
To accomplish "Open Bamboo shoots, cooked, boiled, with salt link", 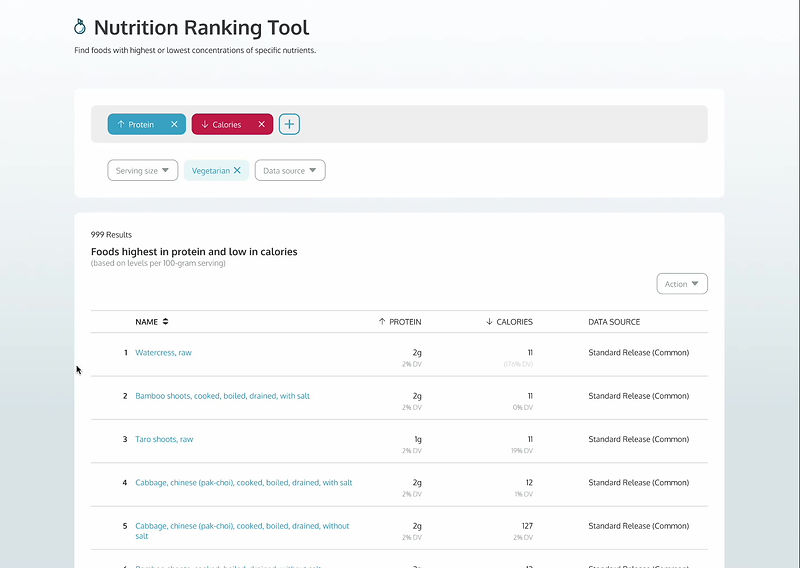I will [222, 396].
